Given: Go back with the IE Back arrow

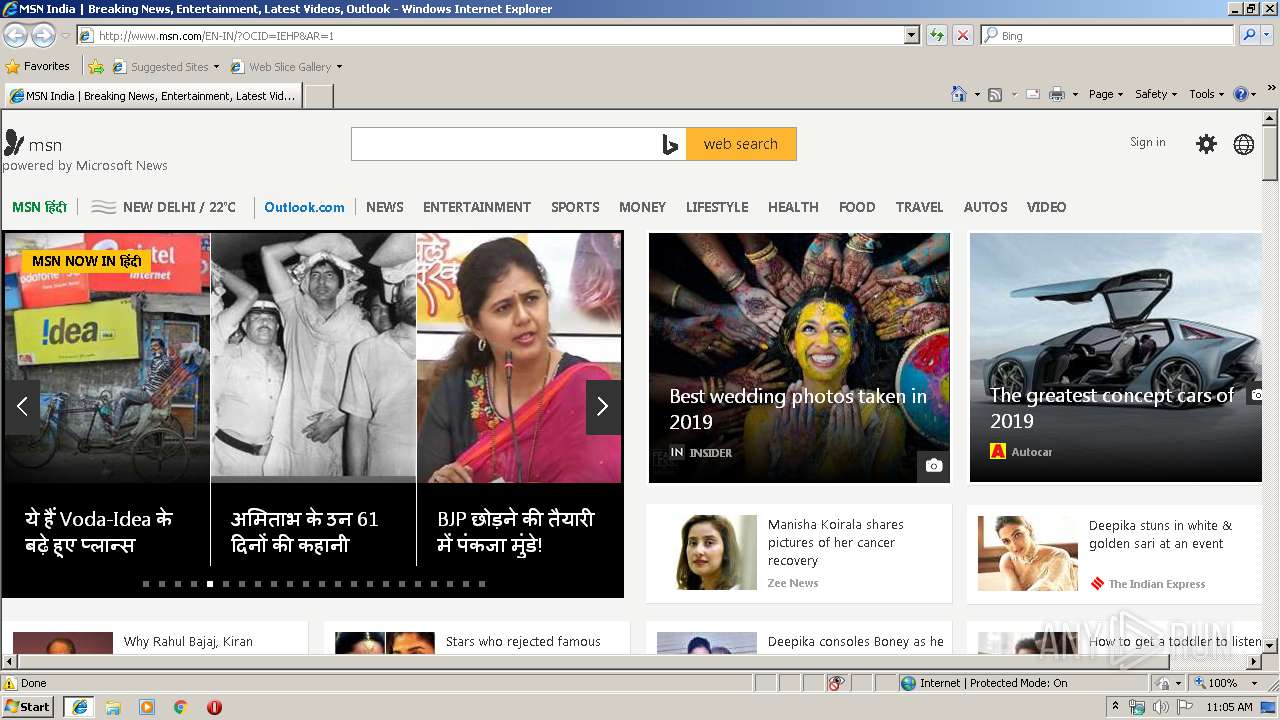Looking at the screenshot, I should click(16, 35).
